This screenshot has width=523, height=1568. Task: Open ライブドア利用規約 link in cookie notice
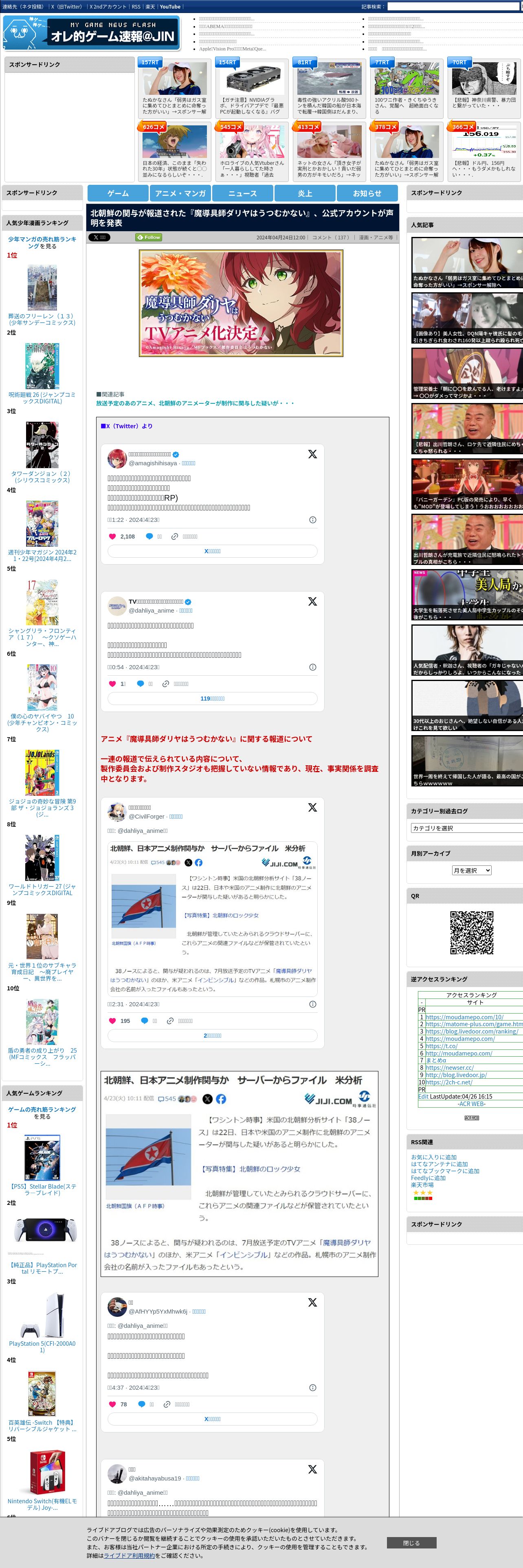pyautogui.click(x=129, y=1555)
